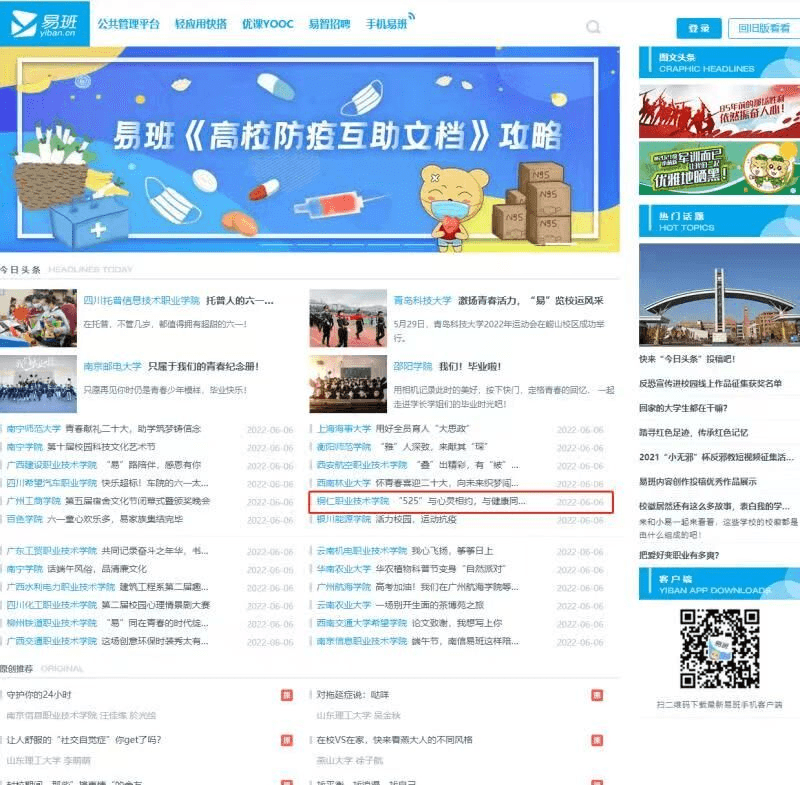Viewport: 800px width, 785px height.
Task: Click the 回旧版看看 button
Action: 764,28
